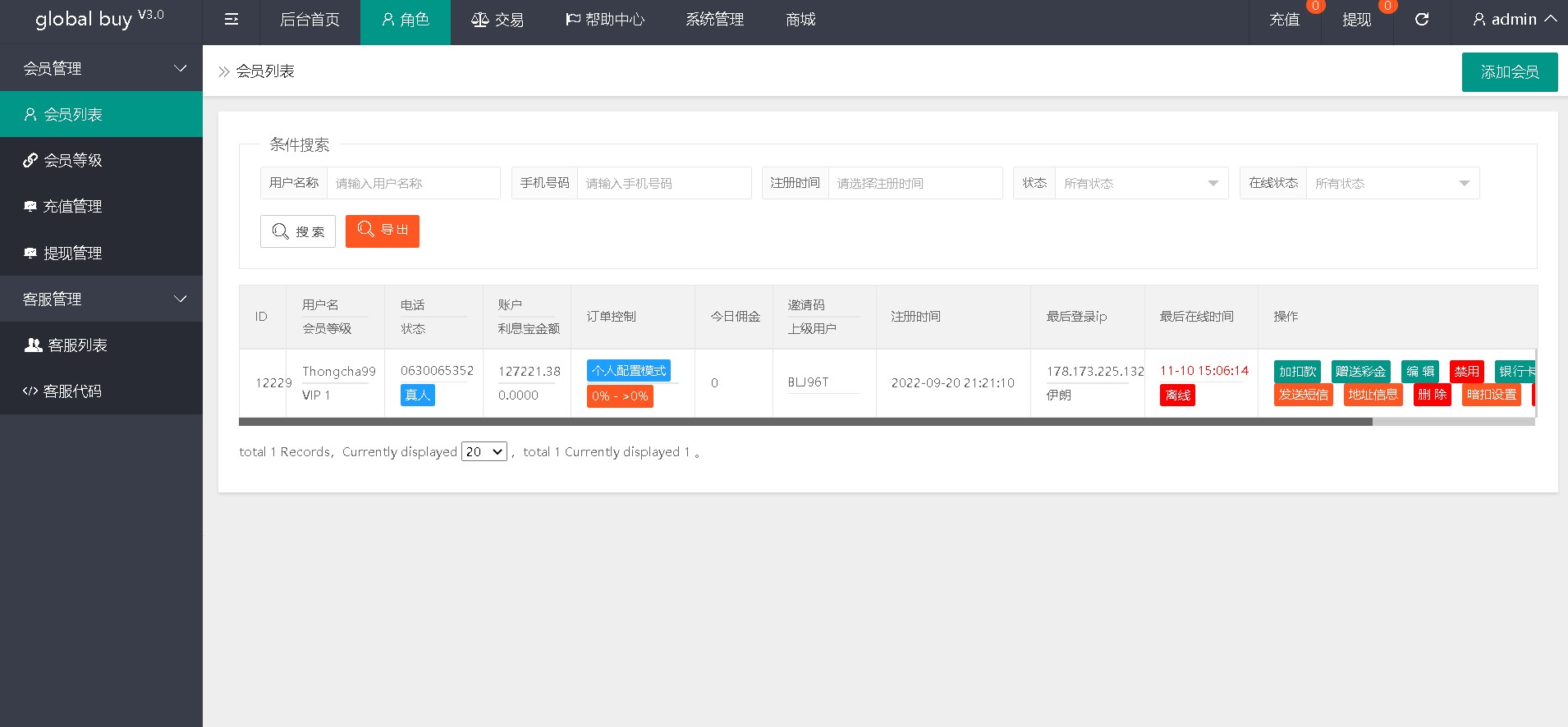This screenshot has height=727, width=1568.
Task: Click the sidebar collapse hamburger icon
Action: [x=232, y=20]
